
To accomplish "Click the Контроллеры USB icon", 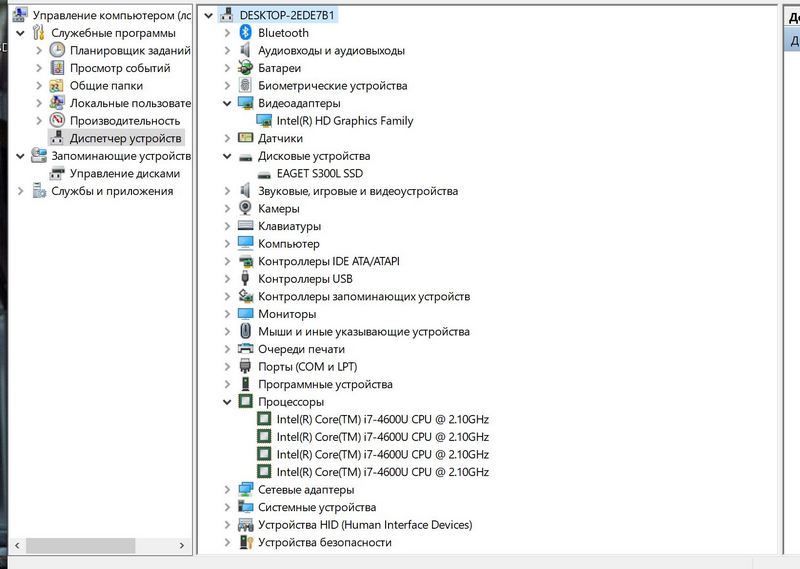I will click(x=246, y=279).
